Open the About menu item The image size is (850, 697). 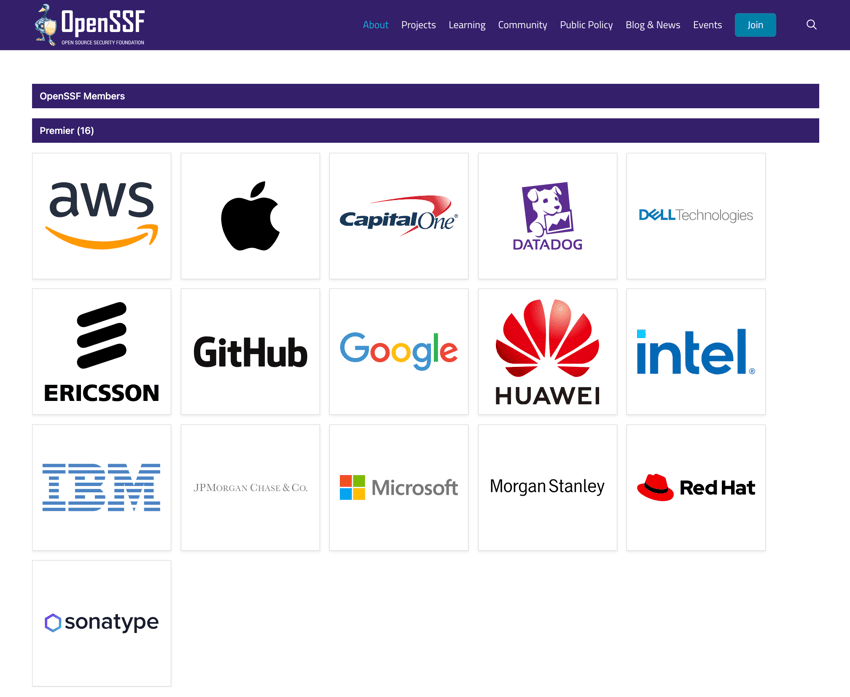375,25
